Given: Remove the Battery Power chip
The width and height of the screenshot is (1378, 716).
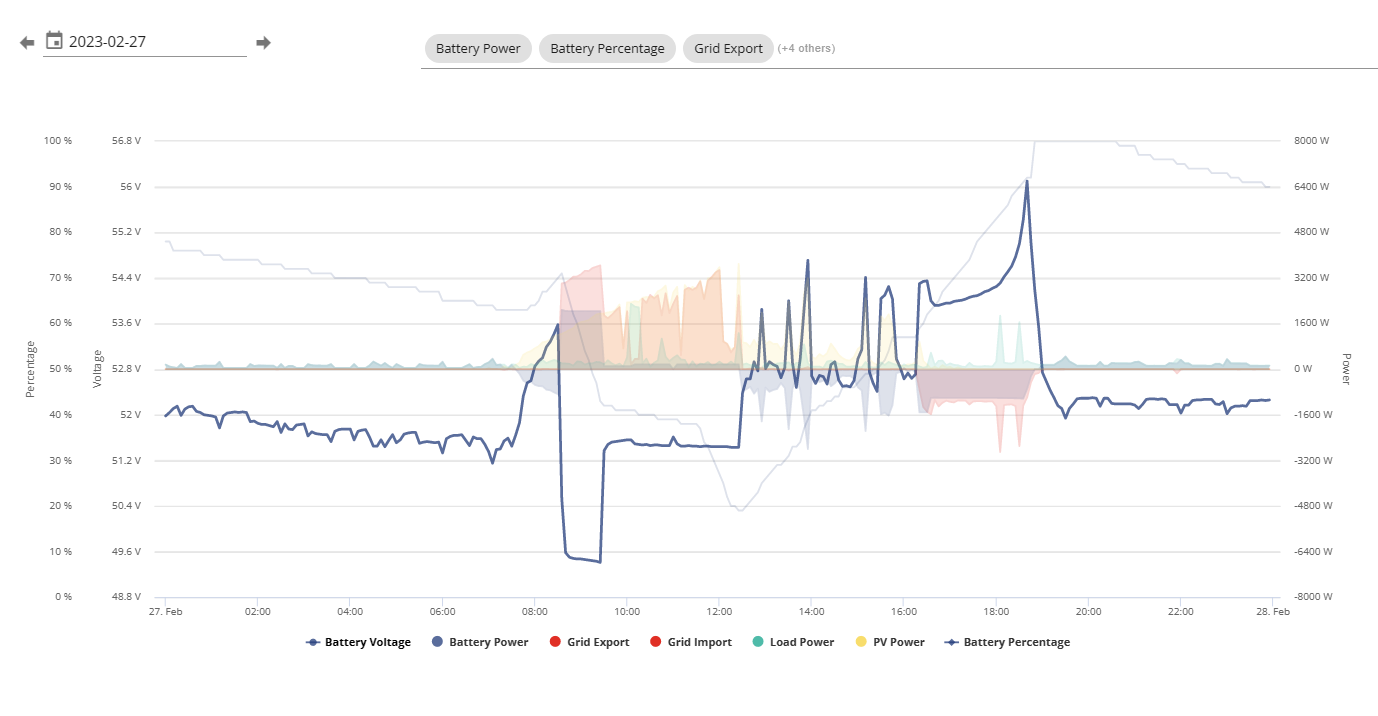Looking at the screenshot, I should [478, 48].
